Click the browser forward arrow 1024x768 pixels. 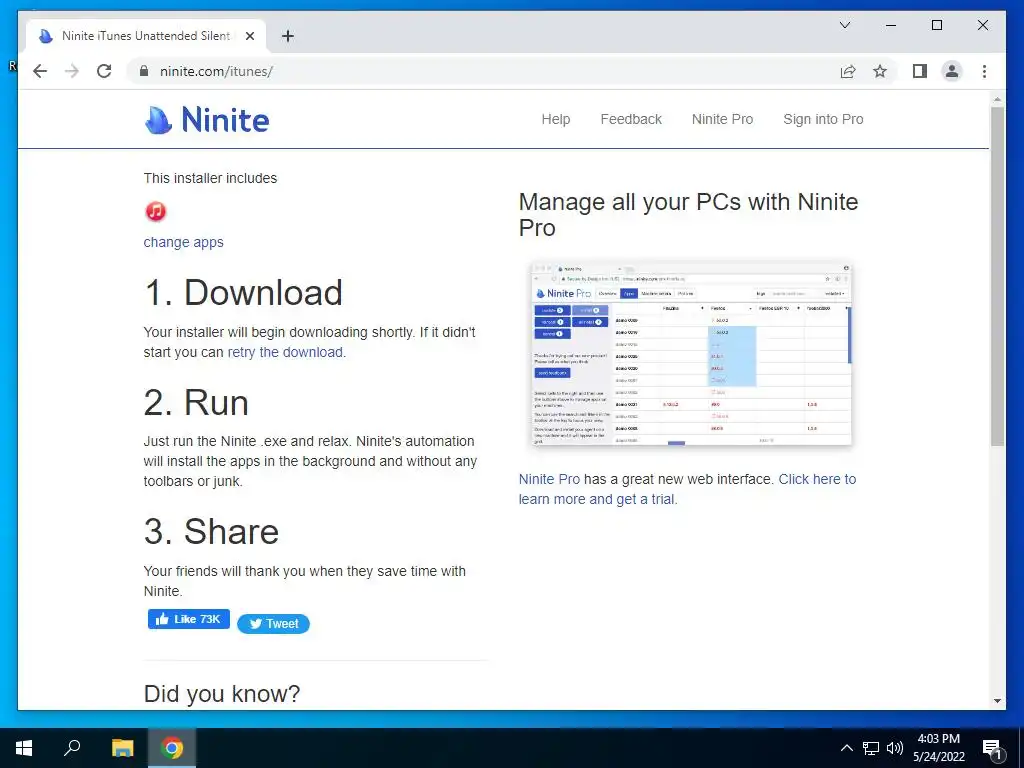pyautogui.click(x=72, y=71)
